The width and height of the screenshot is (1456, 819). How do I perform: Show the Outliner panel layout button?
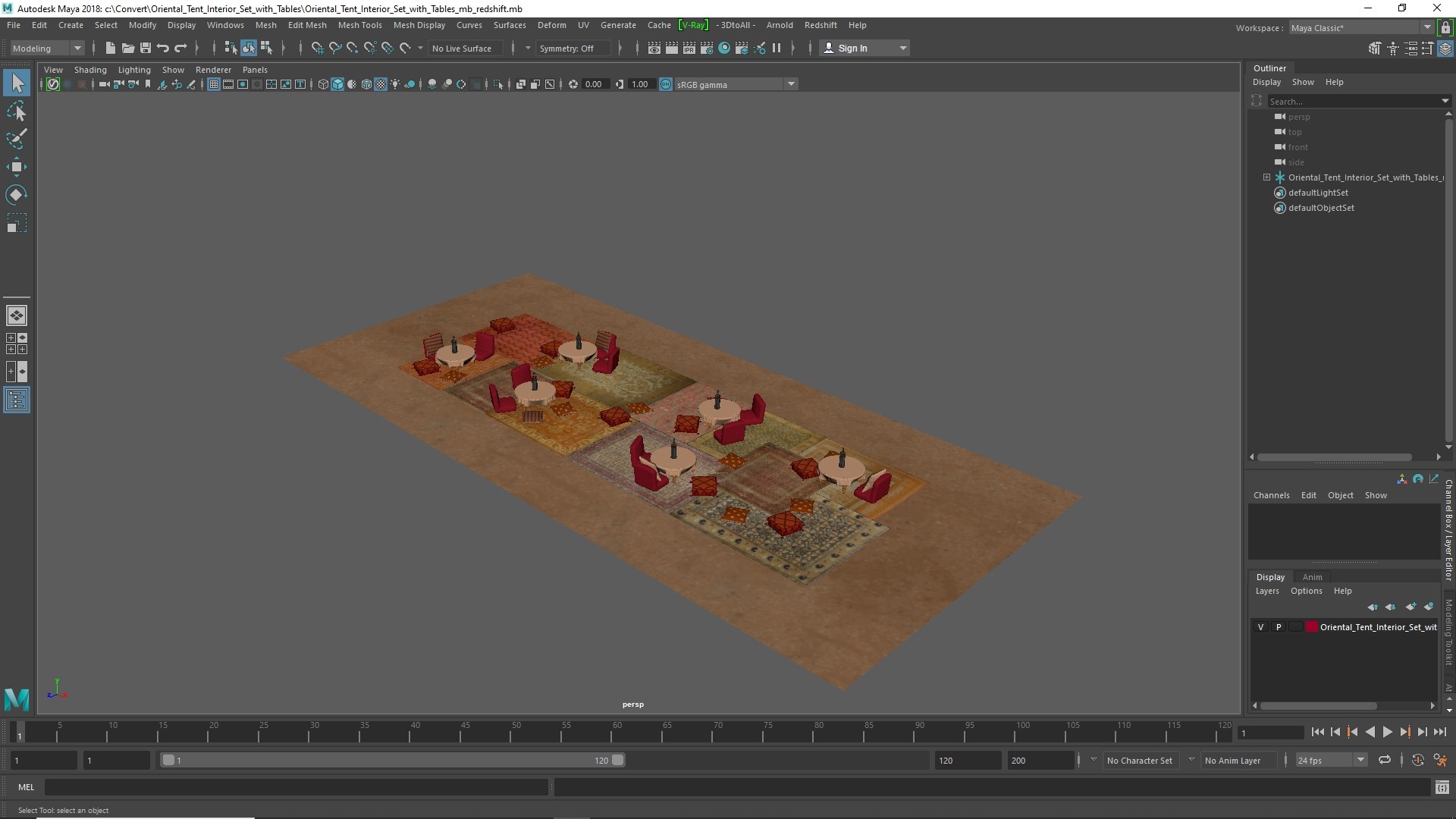tap(17, 400)
